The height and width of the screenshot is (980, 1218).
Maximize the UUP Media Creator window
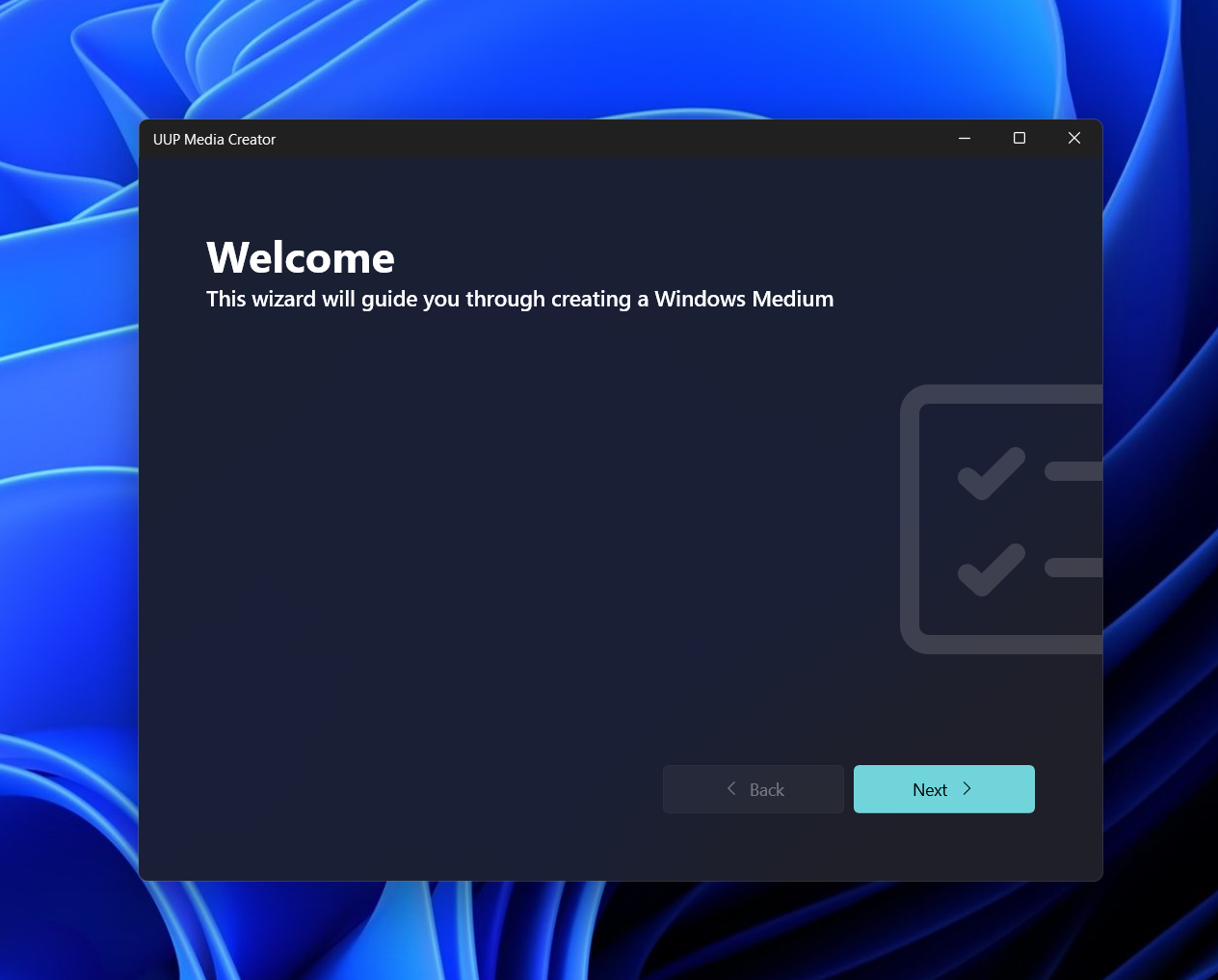pyautogui.click(x=1019, y=139)
